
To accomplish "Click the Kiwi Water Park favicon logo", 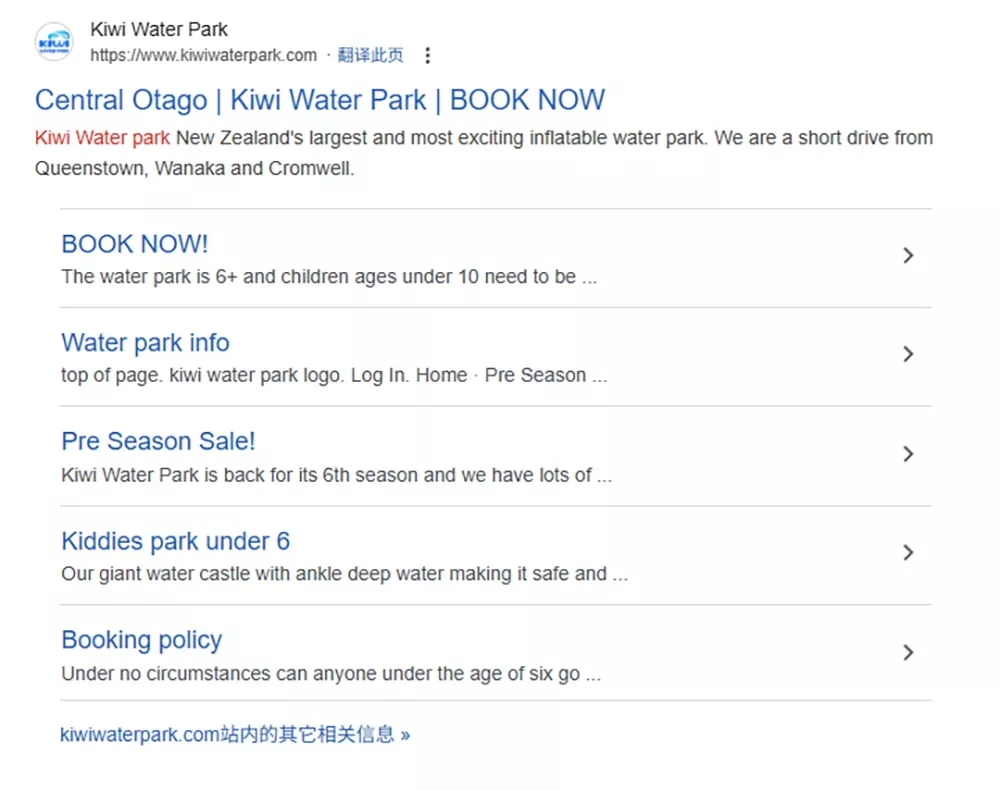I will pos(53,42).
